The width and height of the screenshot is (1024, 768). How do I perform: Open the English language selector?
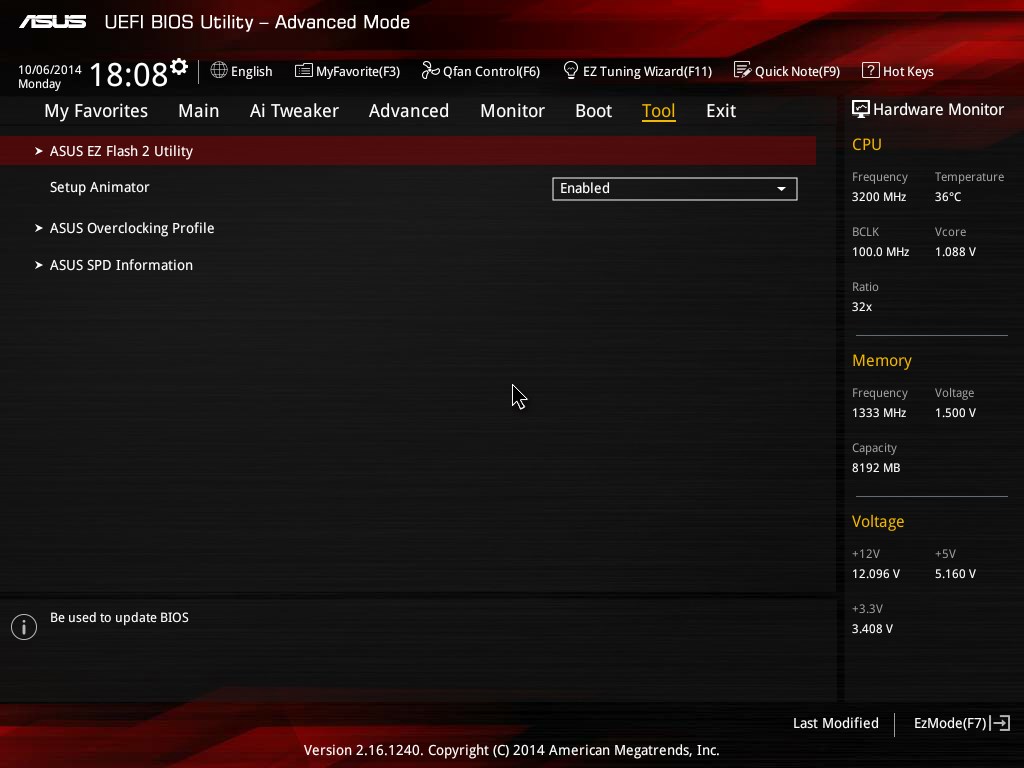point(241,71)
